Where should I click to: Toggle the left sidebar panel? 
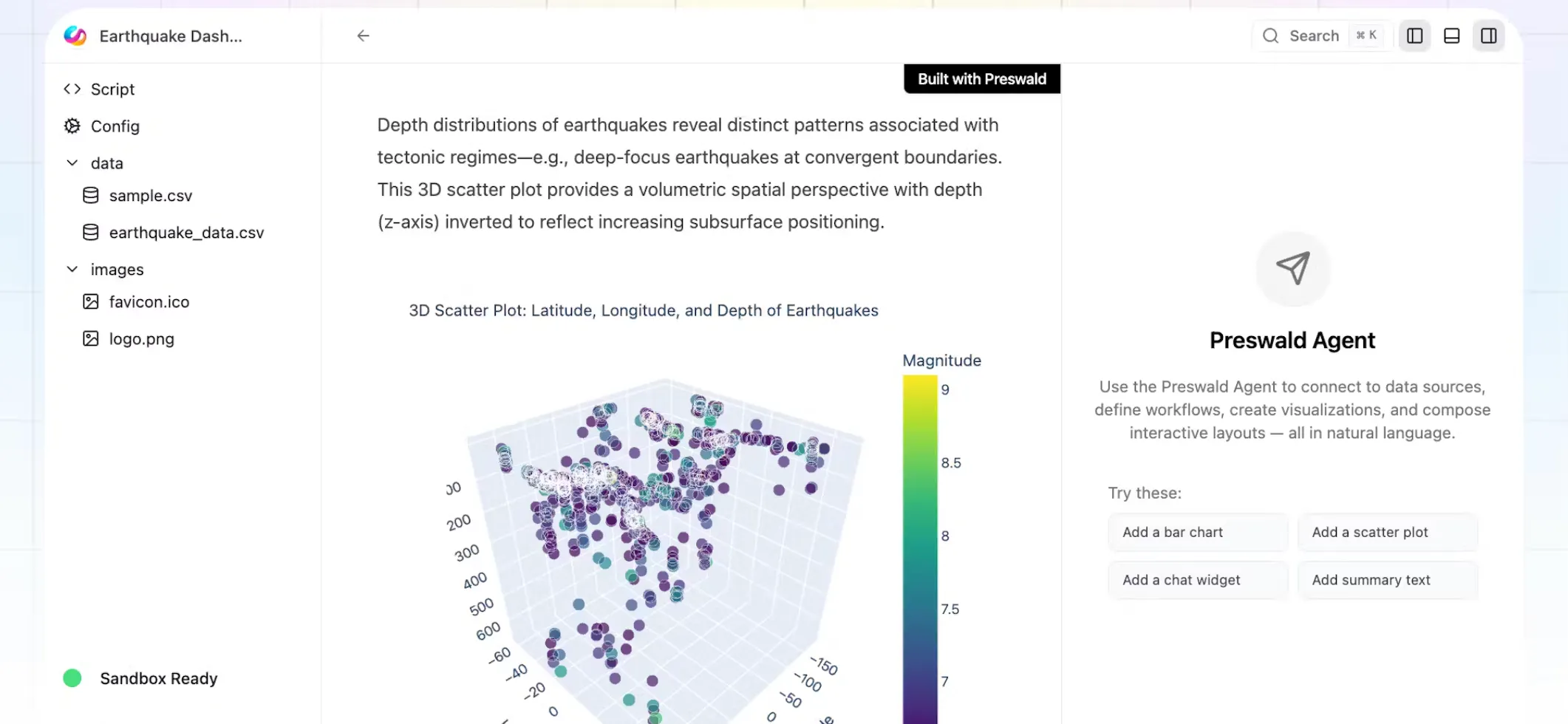[1414, 35]
